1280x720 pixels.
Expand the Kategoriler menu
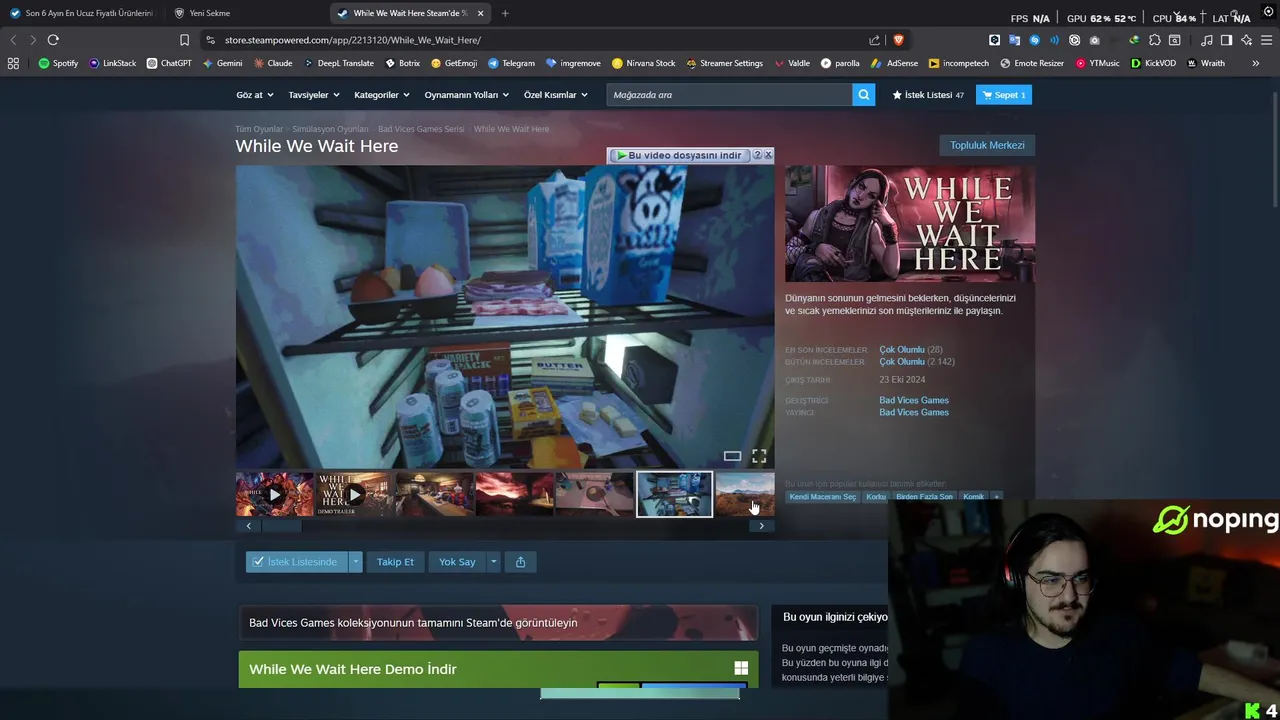click(382, 95)
